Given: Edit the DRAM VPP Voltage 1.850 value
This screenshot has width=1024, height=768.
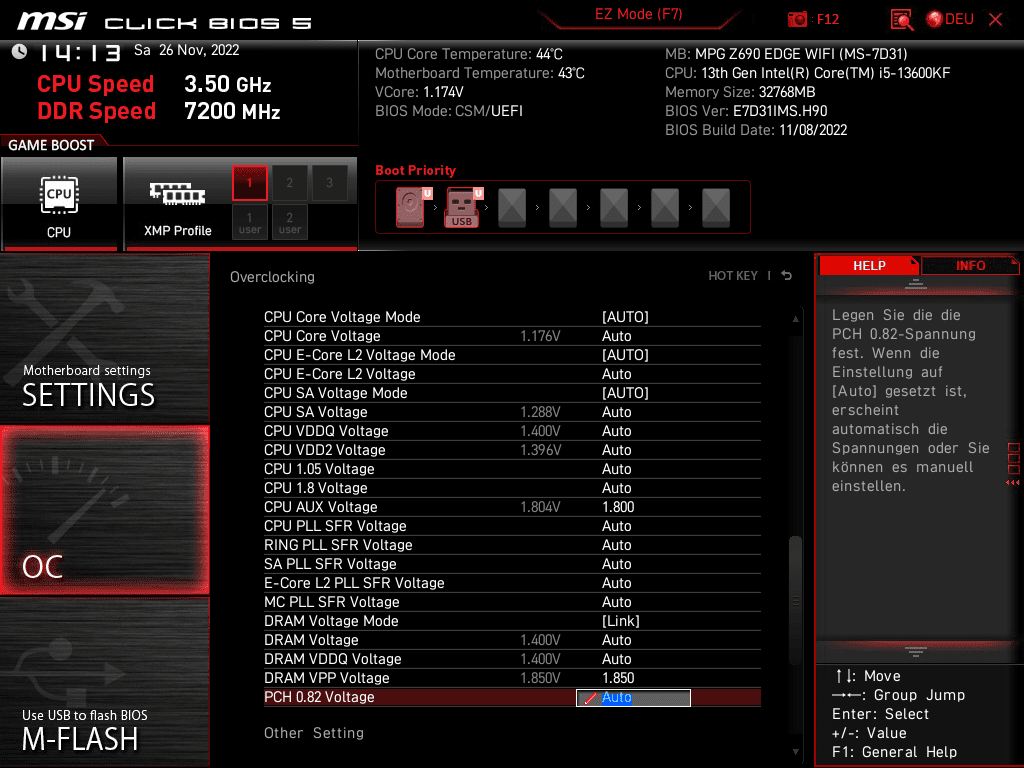Looking at the screenshot, I should (618, 678).
